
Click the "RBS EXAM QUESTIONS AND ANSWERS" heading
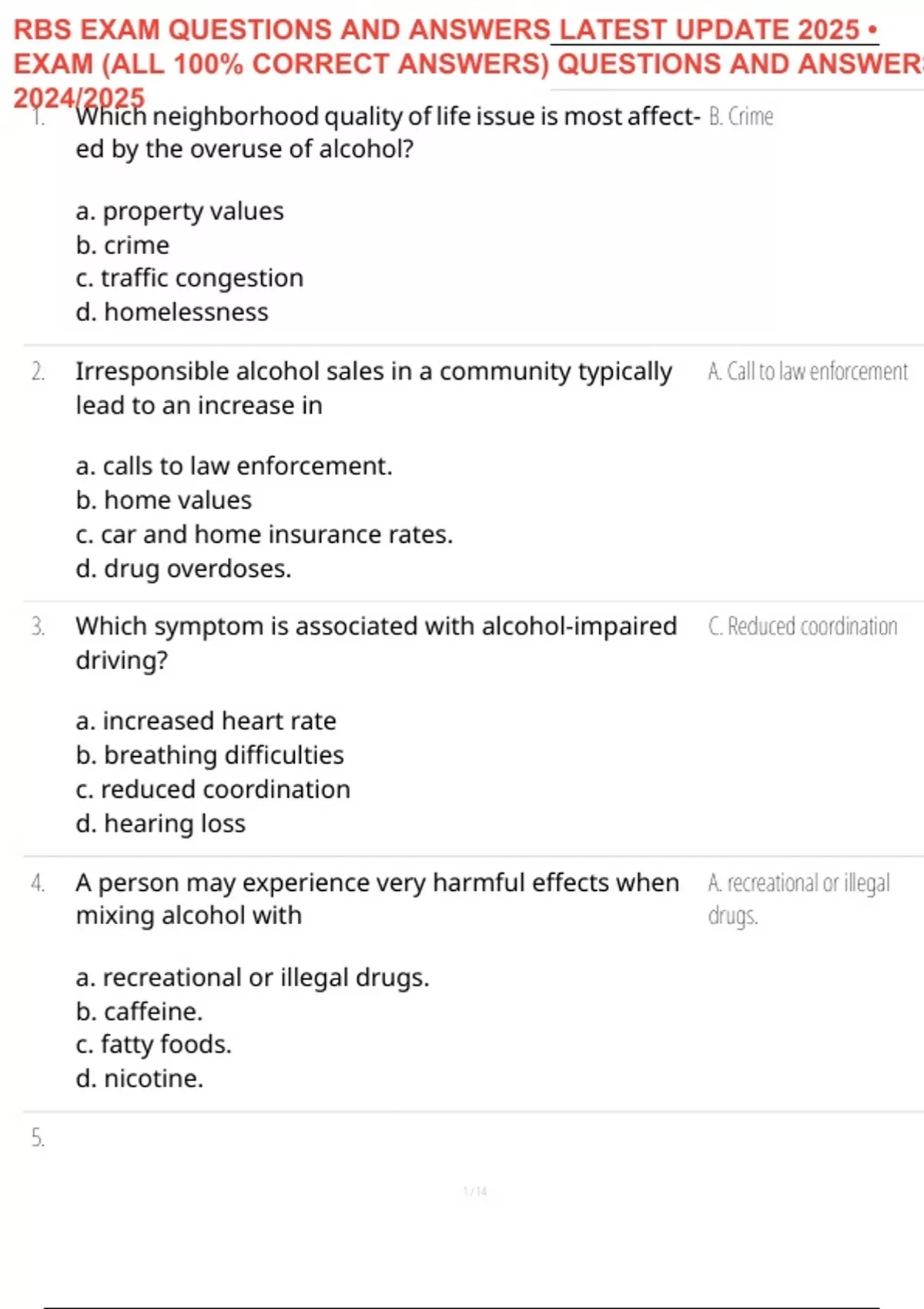point(282,30)
